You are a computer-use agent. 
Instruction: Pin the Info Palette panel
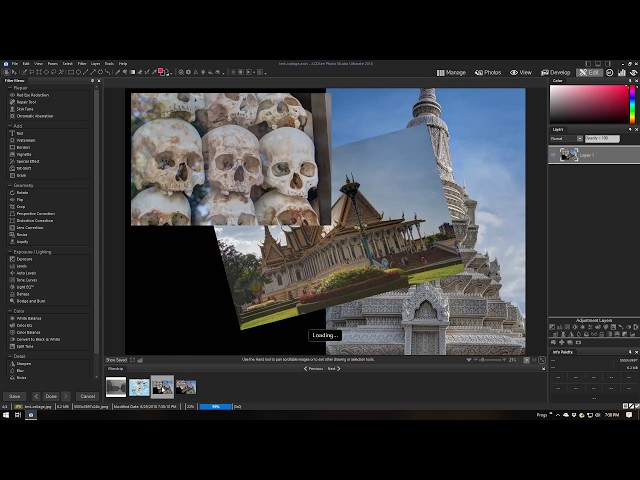[630, 352]
